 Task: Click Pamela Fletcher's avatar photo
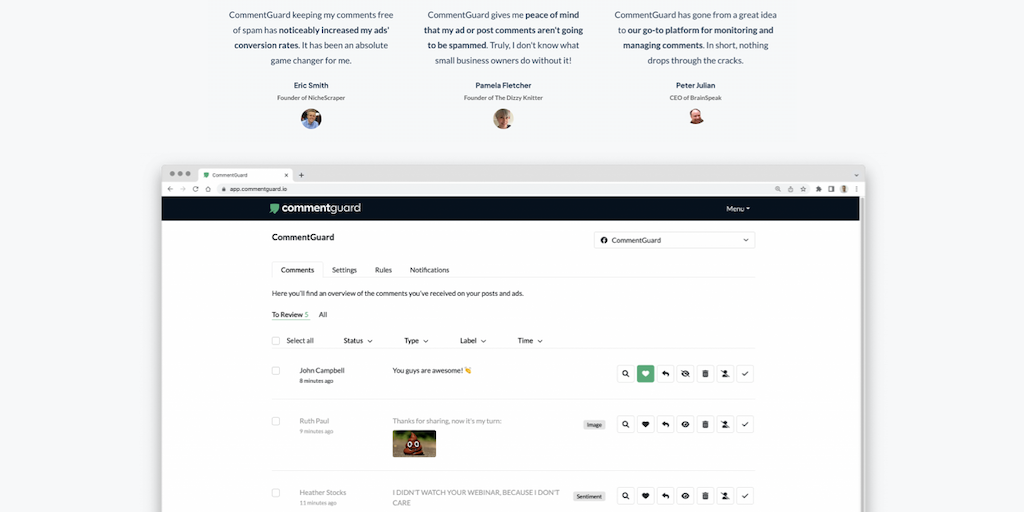pyautogui.click(x=503, y=119)
